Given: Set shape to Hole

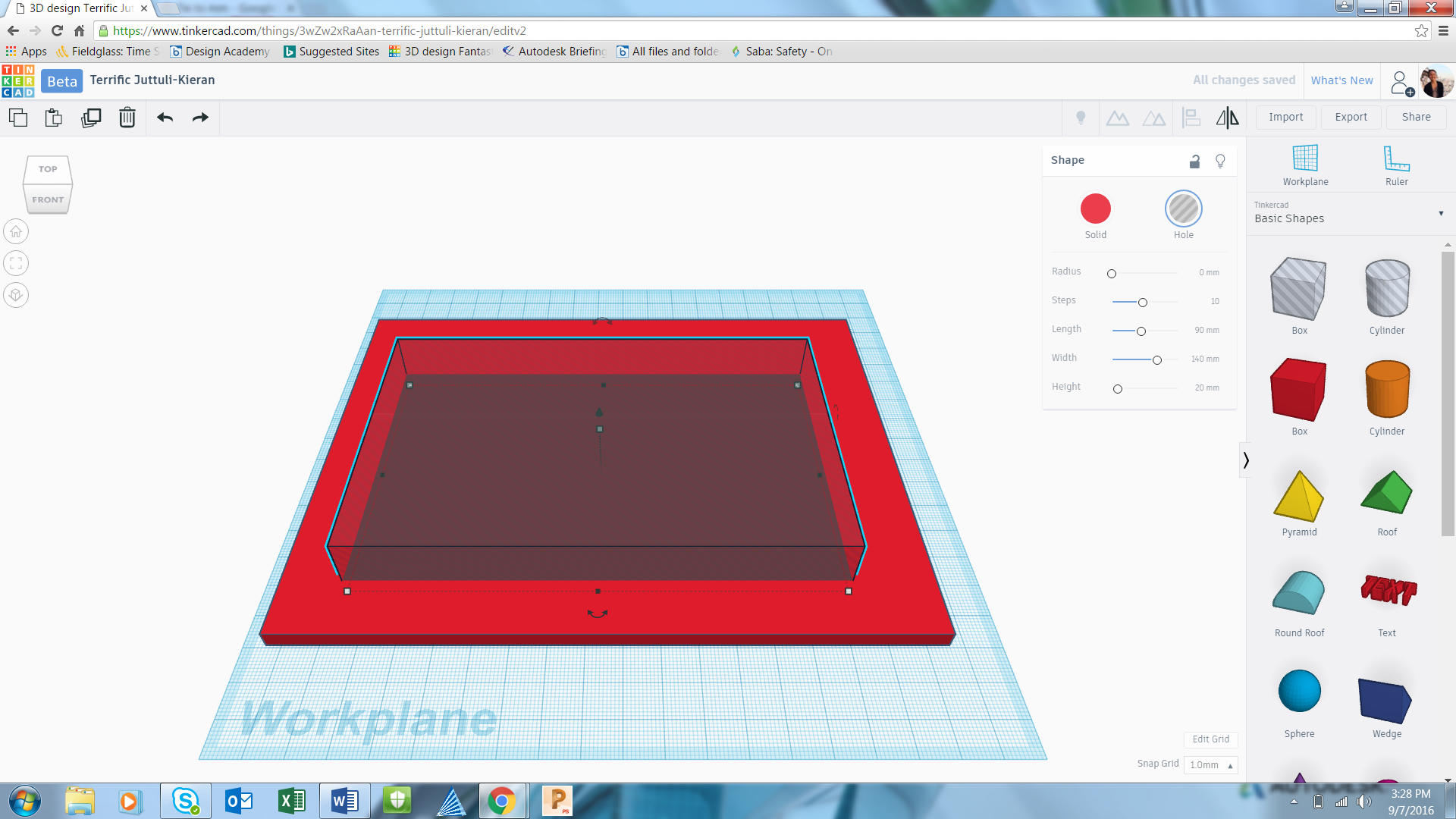Looking at the screenshot, I should [1183, 209].
